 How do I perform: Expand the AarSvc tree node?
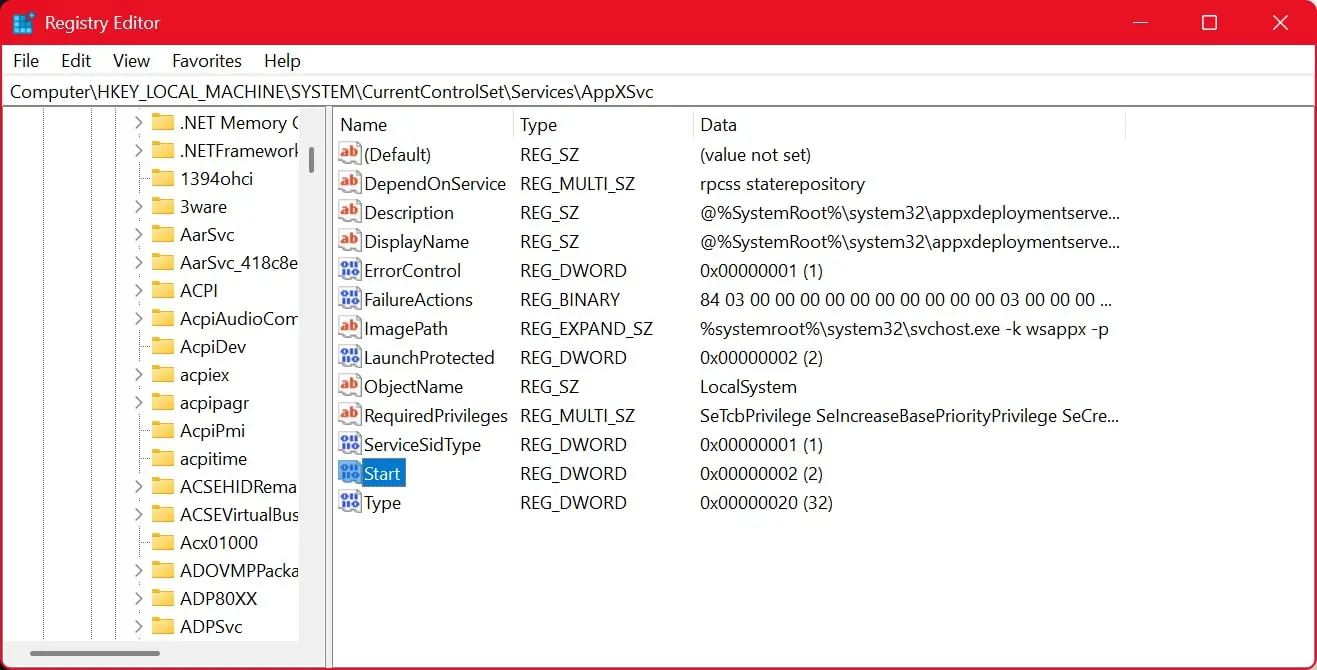click(x=139, y=234)
